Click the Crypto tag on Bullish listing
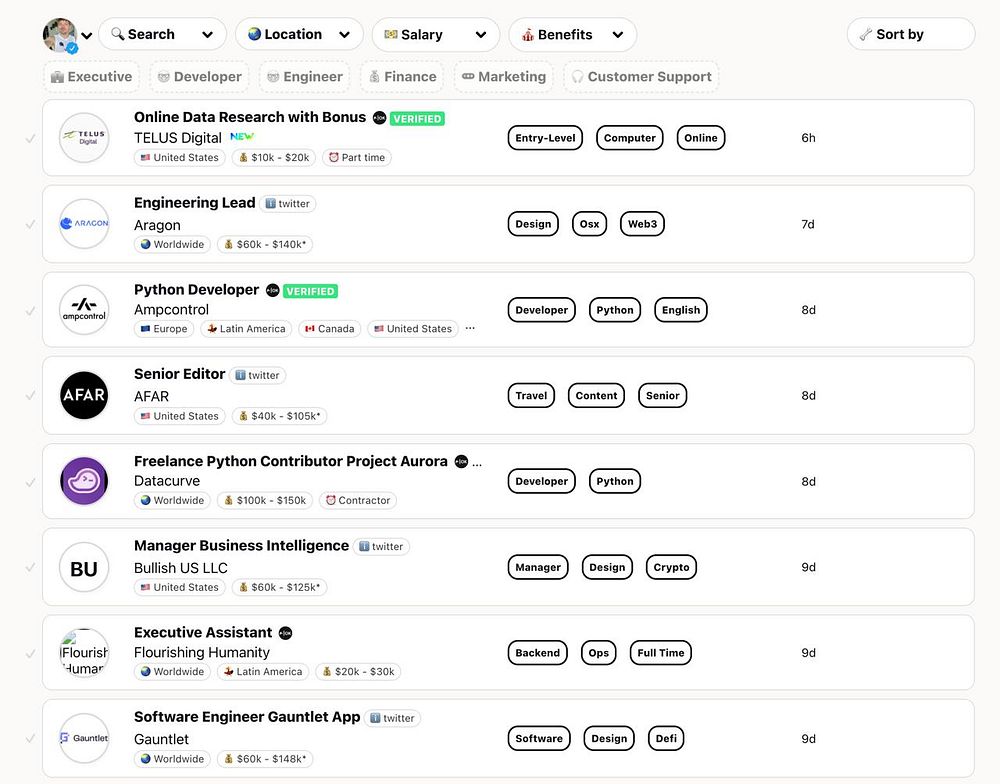Image resolution: width=1000 pixels, height=784 pixels. pyautogui.click(x=671, y=567)
